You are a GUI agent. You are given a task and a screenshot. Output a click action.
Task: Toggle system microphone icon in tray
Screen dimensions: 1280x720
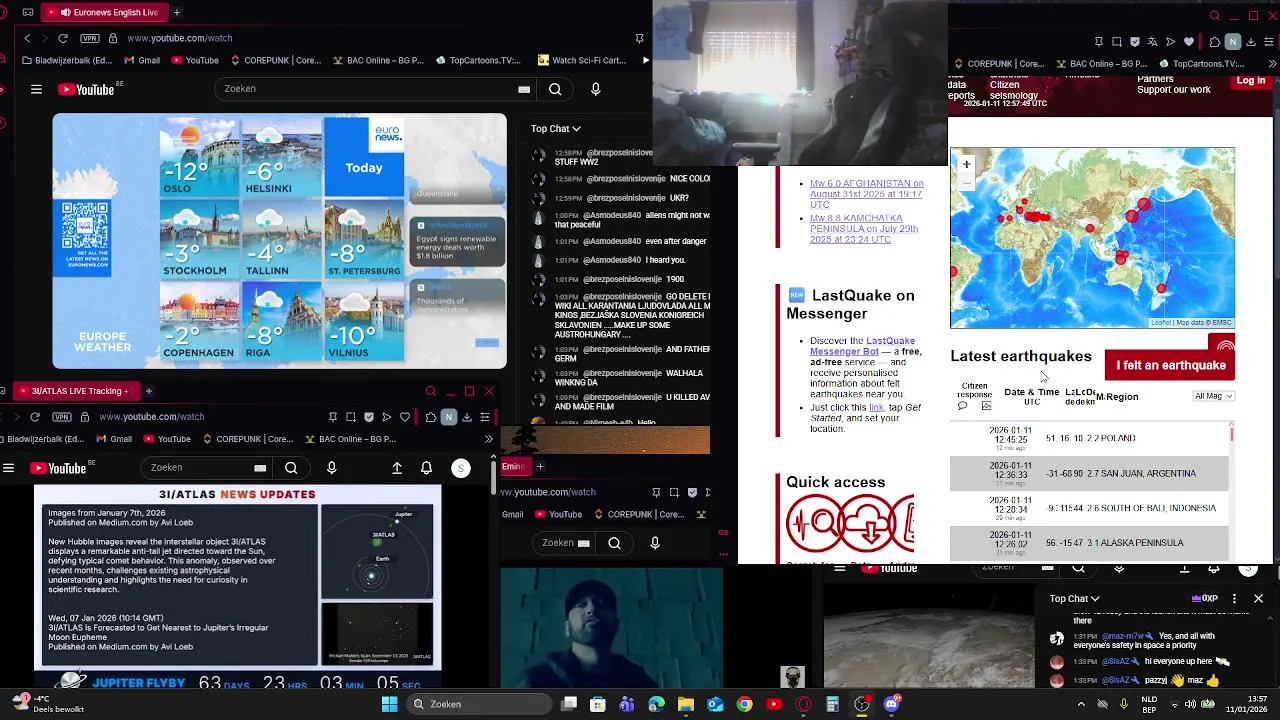click(x=1124, y=704)
